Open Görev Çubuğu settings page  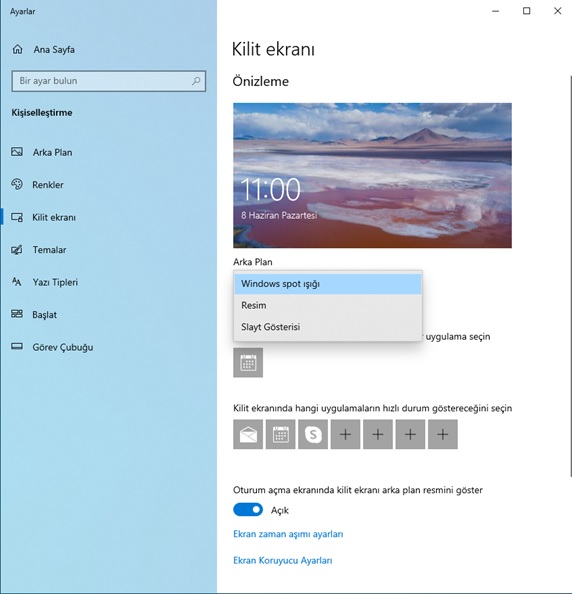point(63,347)
